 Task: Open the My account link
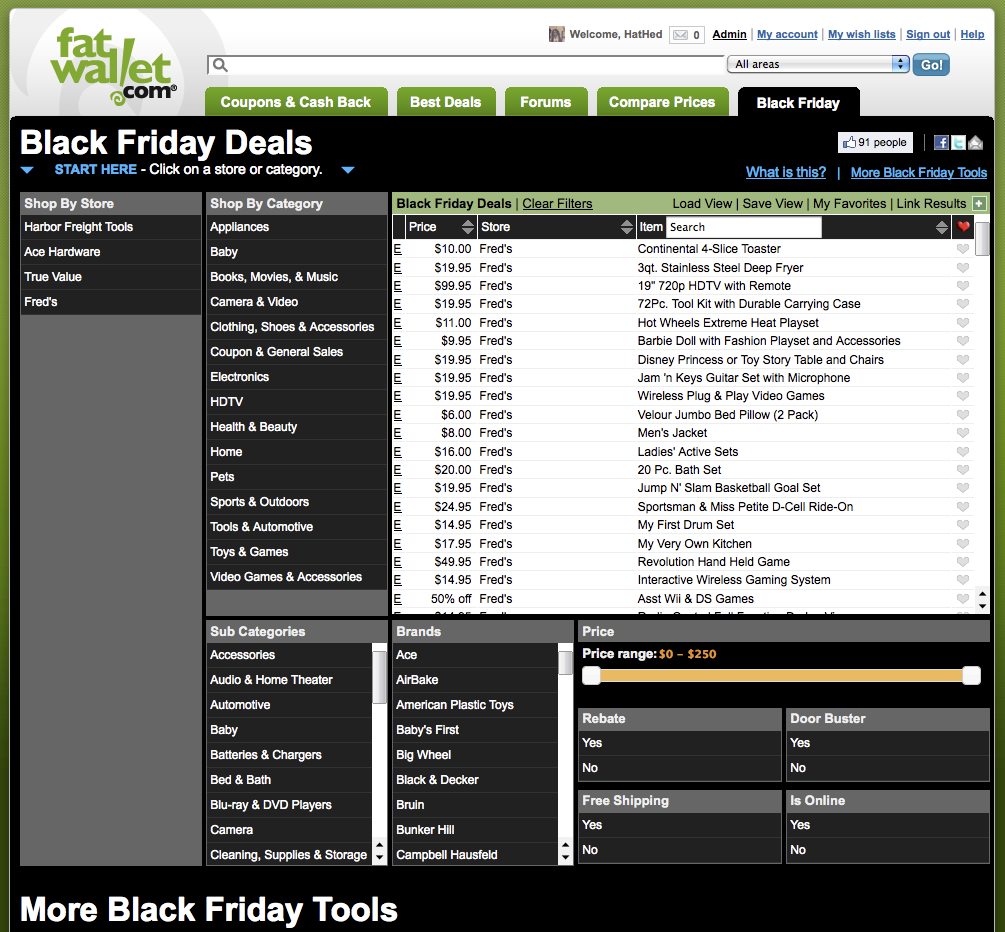click(x=787, y=35)
